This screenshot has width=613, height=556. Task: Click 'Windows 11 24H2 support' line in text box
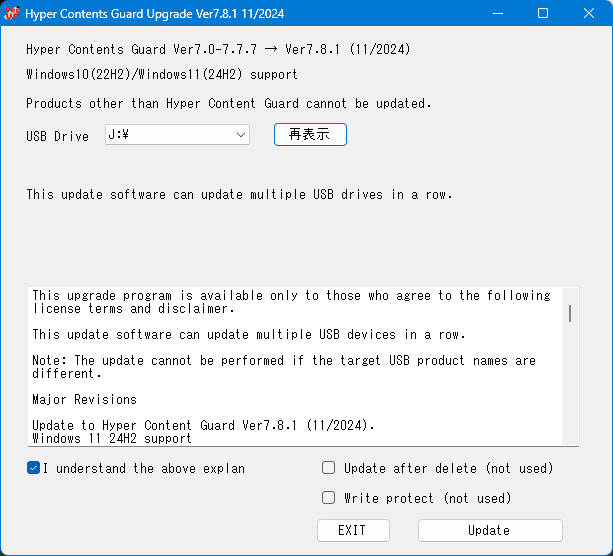(112, 438)
